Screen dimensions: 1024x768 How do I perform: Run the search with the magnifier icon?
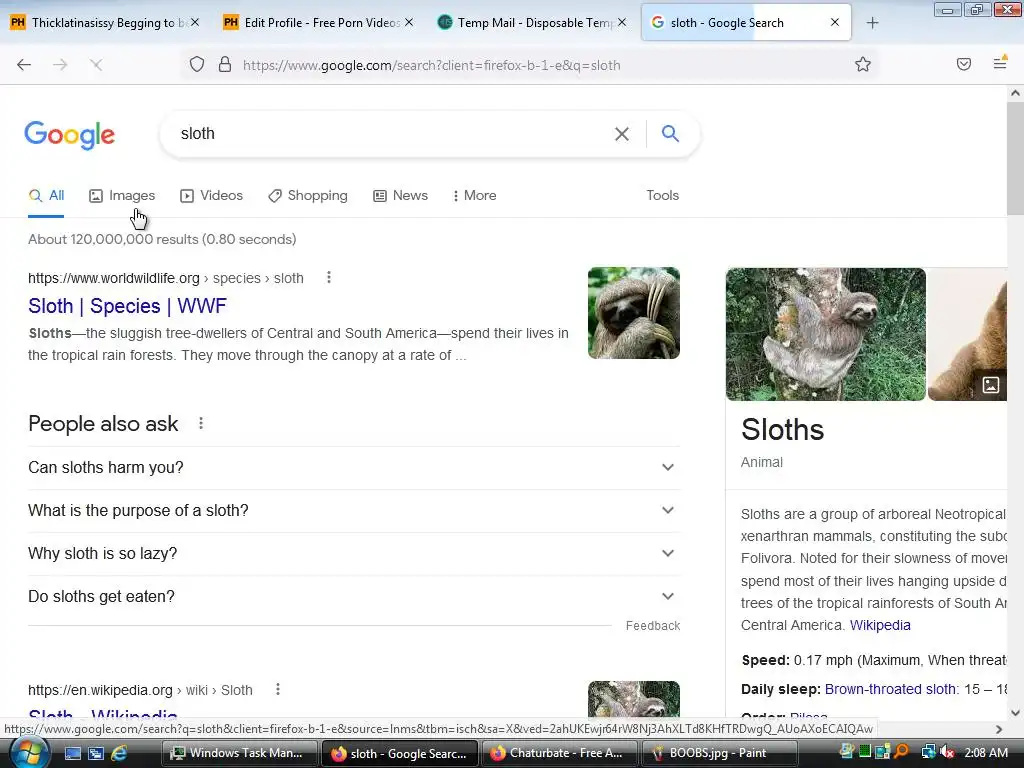[x=670, y=133]
